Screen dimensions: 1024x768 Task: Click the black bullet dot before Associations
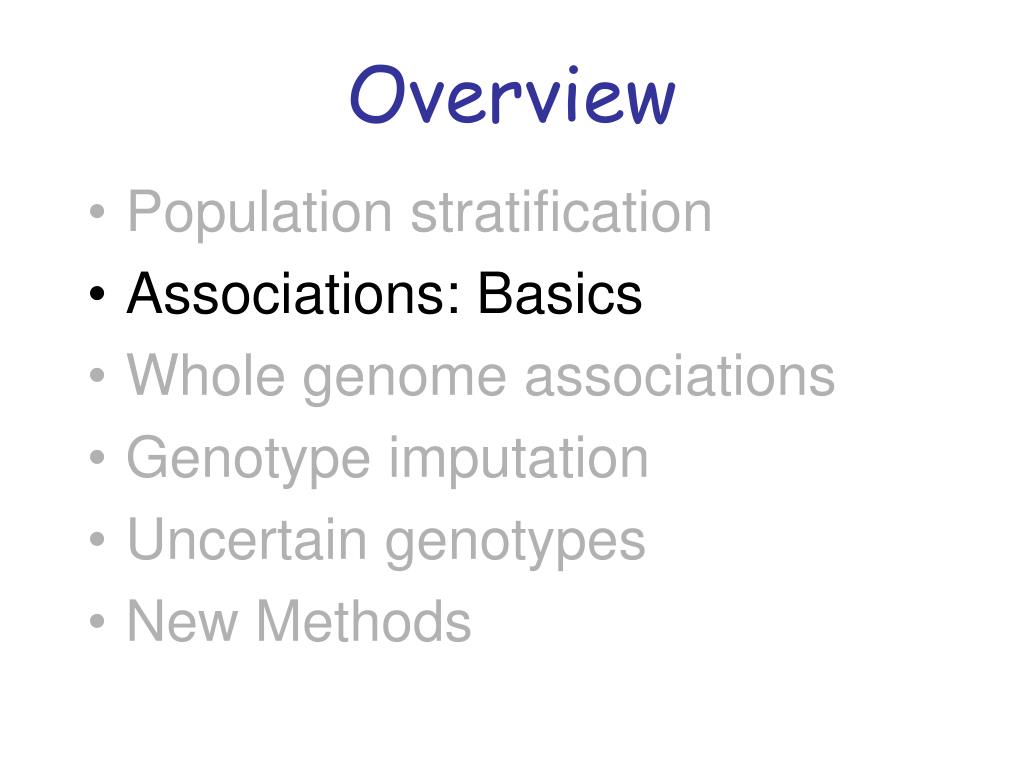[97, 293]
